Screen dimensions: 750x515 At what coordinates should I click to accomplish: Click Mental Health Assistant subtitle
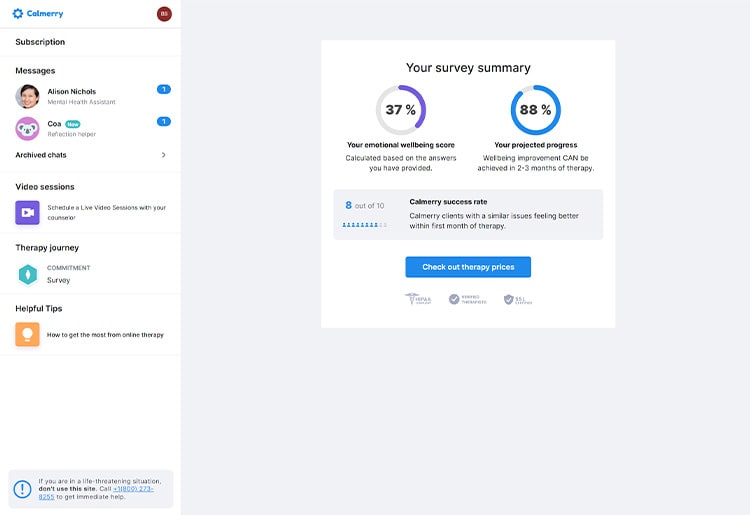point(81,102)
